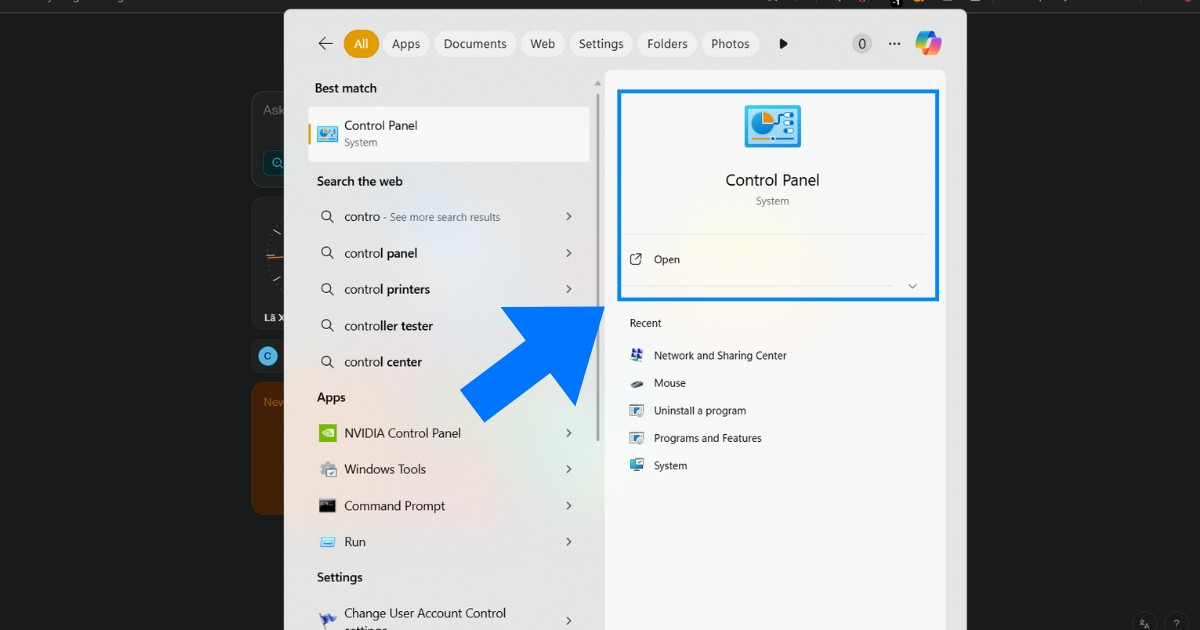Select the All filter pill
Screen dimensions: 1200x630
tap(361, 43)
